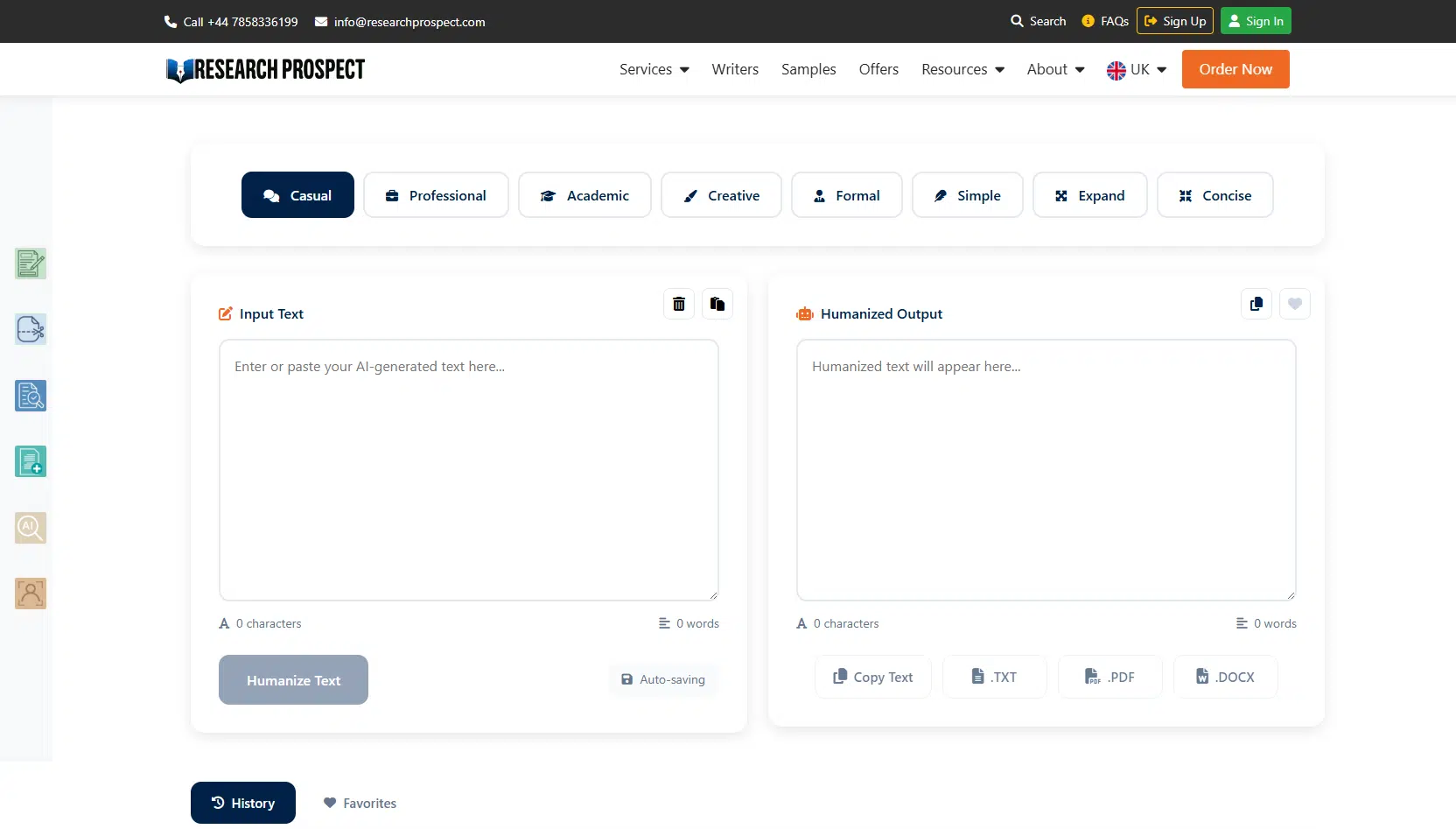
Task: Download output as .DOCX file
Action: [x=1225, y=677]
